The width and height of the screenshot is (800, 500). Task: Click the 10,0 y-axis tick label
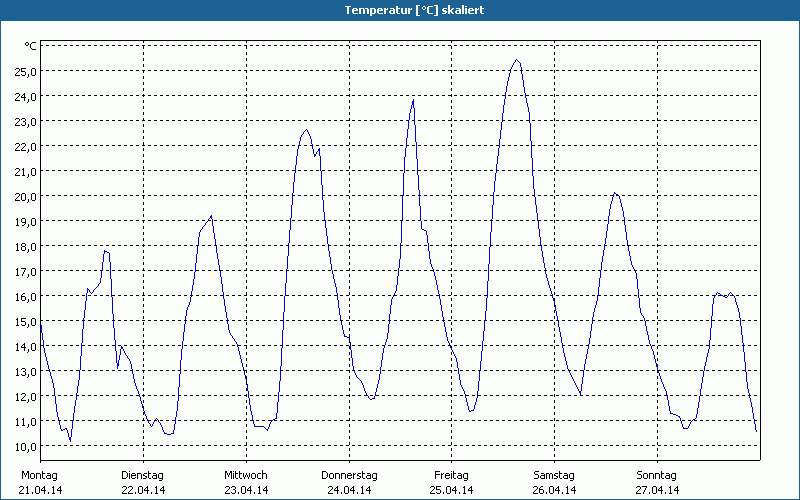[x=25, y=446]
